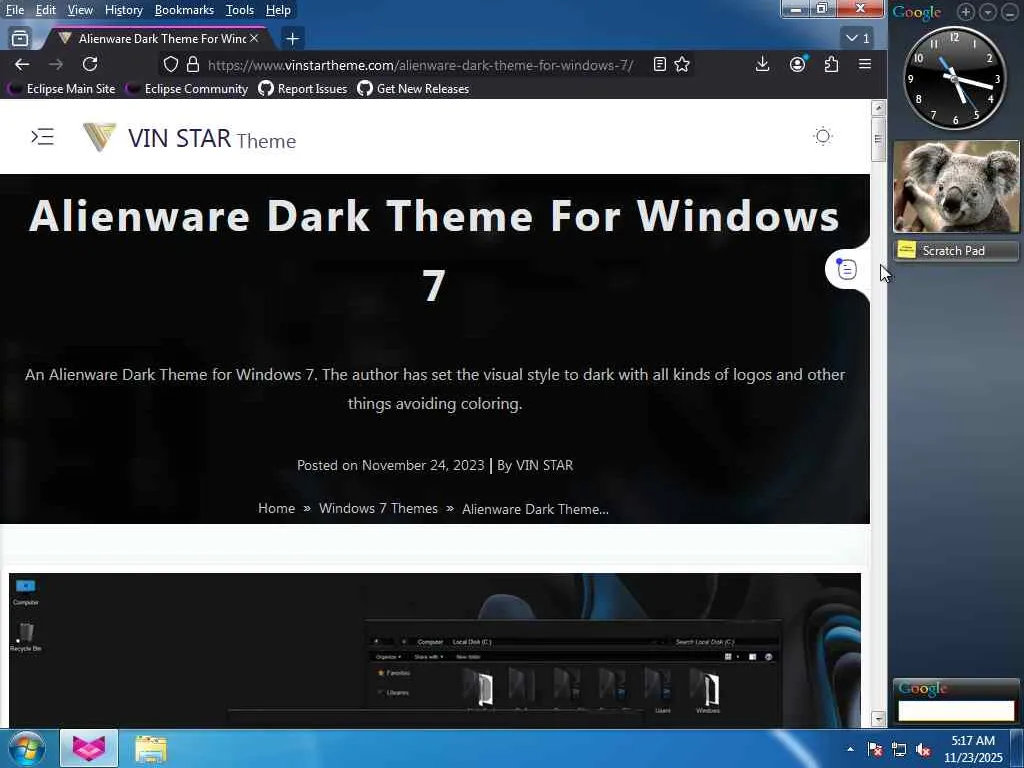1024x768 pixels.
Task: Click the Alienware Dark Theme... breadcrumb text
Action: (536, 509)
